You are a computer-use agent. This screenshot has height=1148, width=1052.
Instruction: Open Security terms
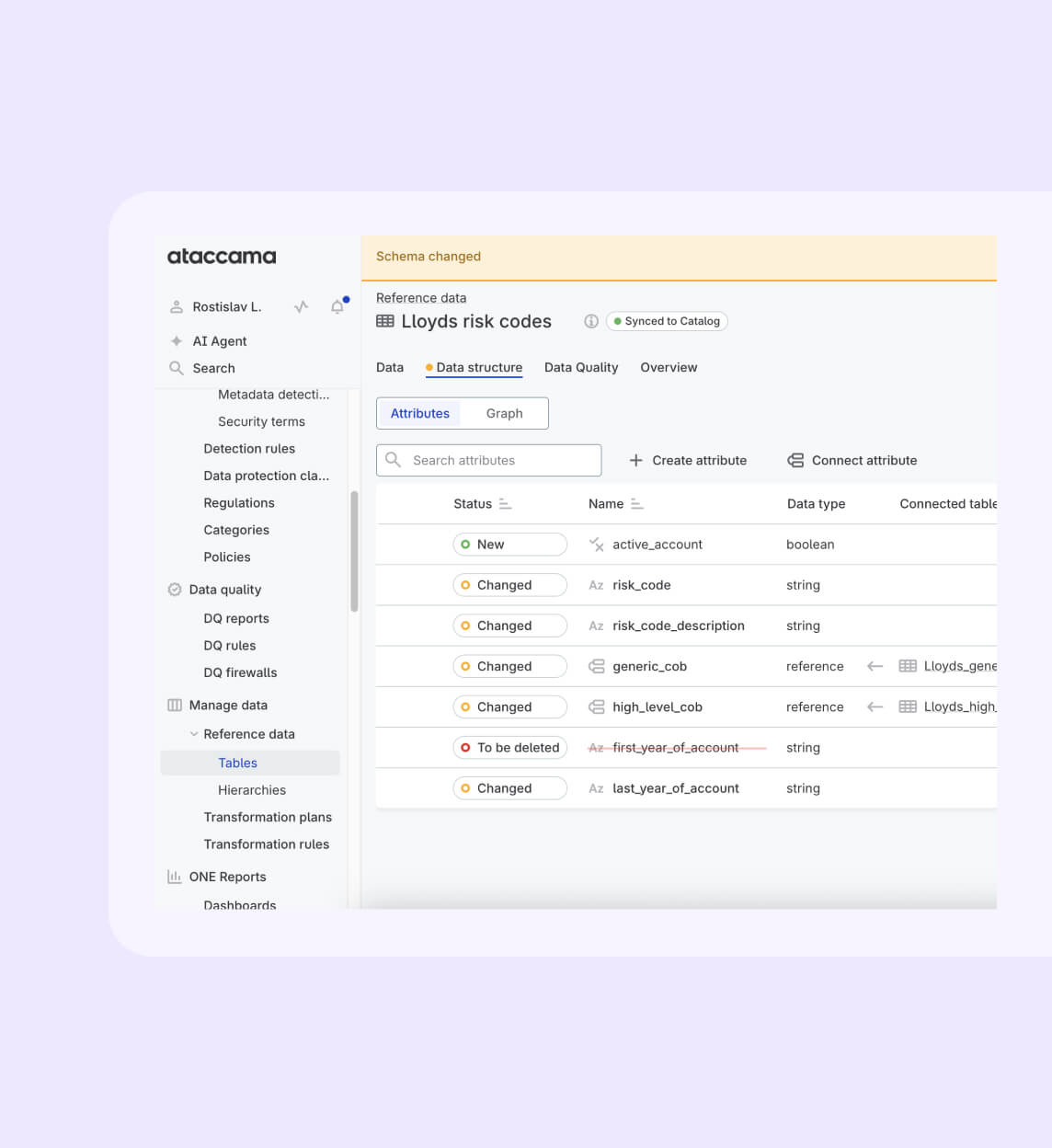[261, 421]
